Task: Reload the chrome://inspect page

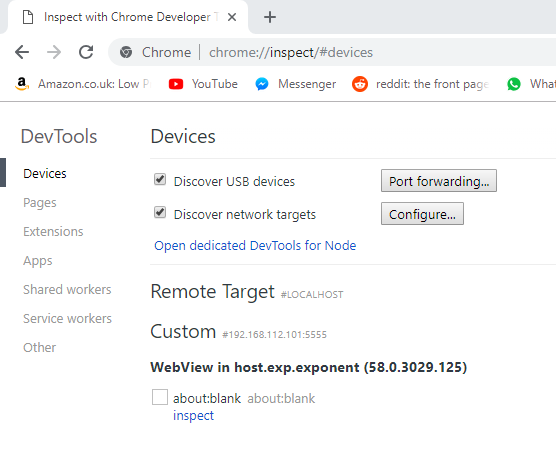Action: (86, 52)
